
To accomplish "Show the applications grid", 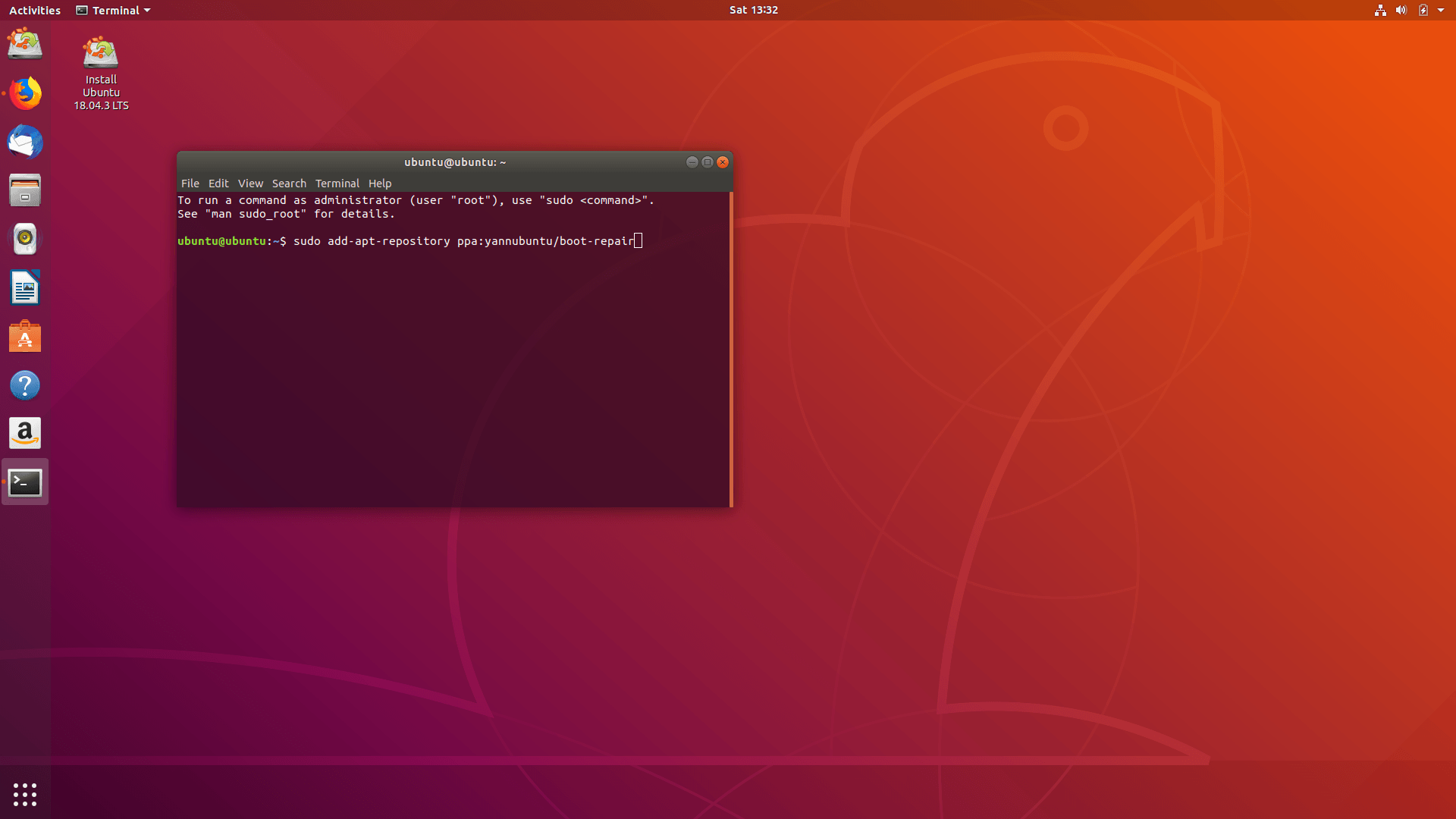I will pyautogui.click(x=25, y=794).
